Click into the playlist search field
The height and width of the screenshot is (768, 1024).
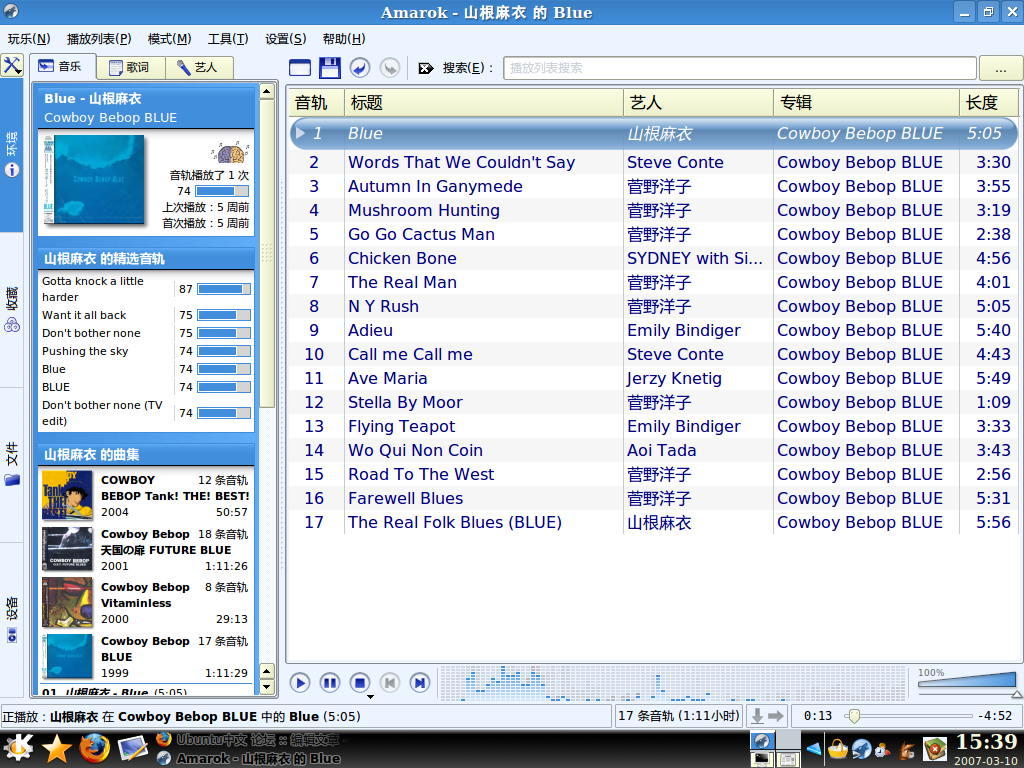point(739,68)
